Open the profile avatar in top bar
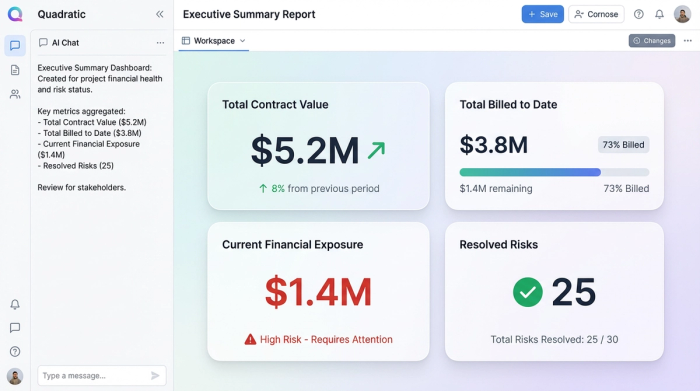The height and width of the screenshot is (391, 700). point(682,14)
